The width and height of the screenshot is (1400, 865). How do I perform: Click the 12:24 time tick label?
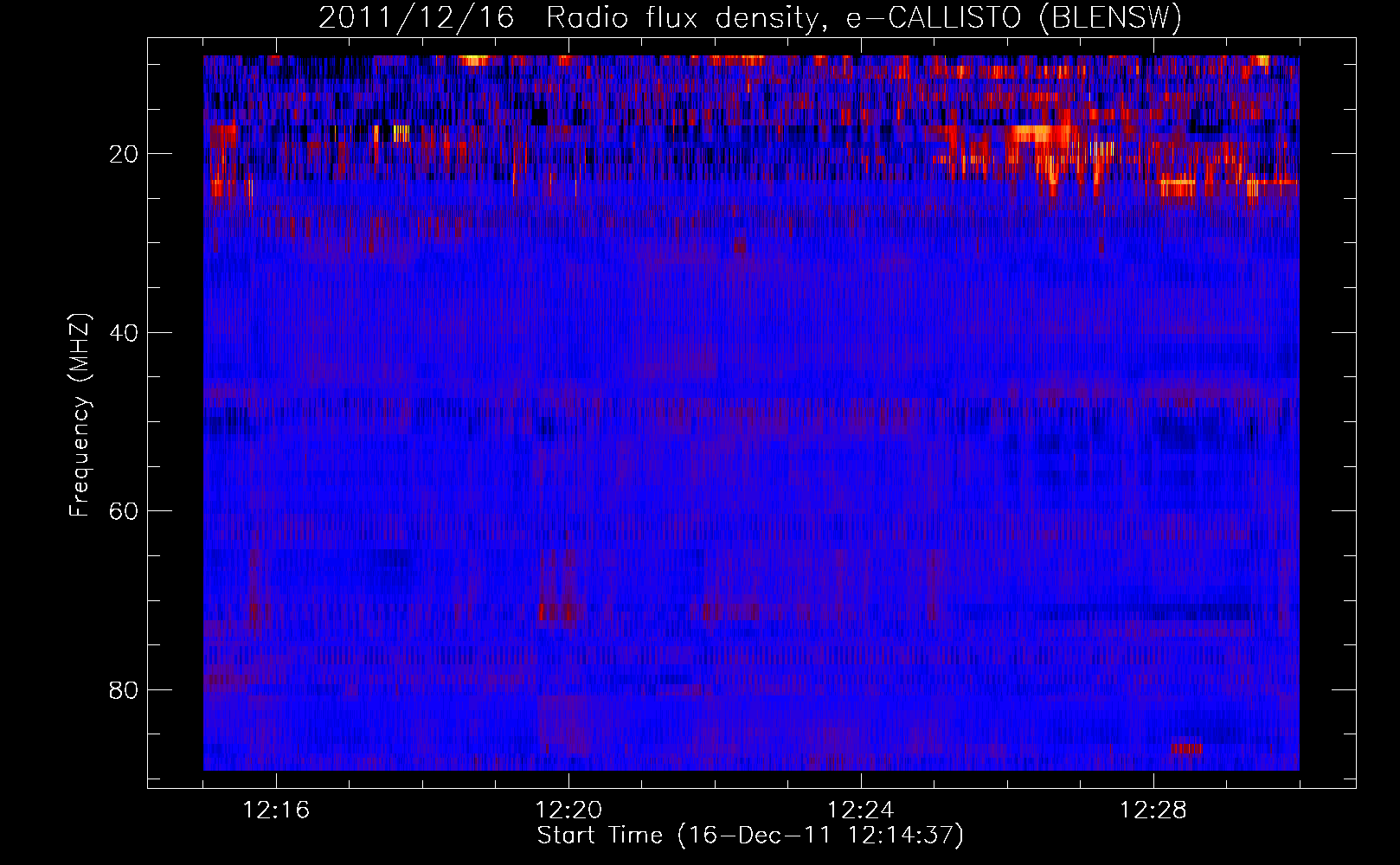click(x=860, y=811)
